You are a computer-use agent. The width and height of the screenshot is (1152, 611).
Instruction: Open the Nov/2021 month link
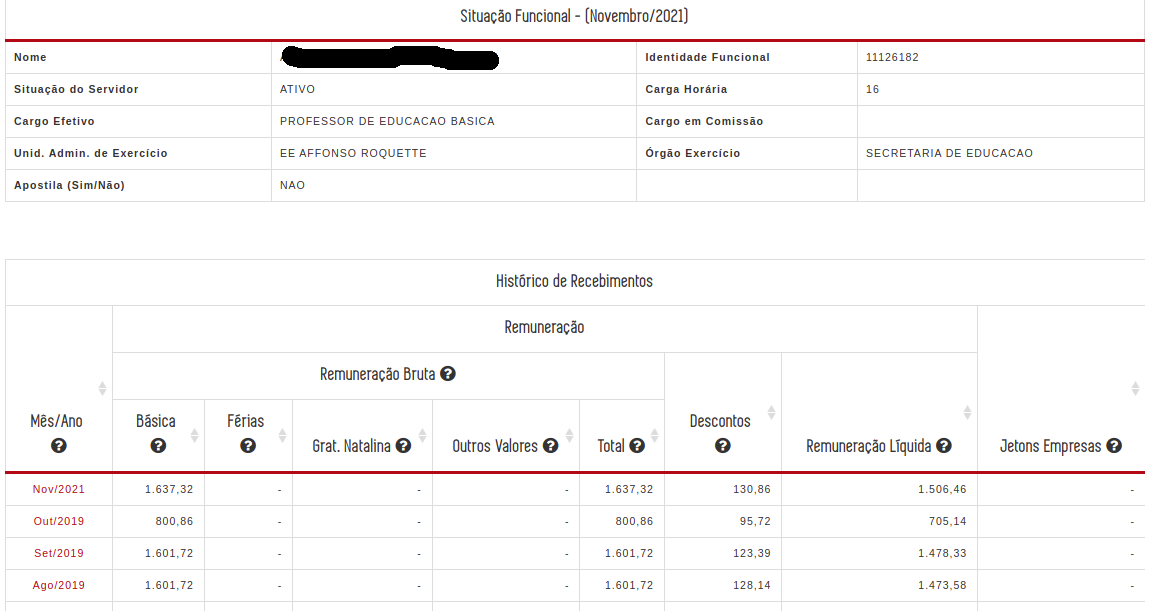click(x=59, y=489)
